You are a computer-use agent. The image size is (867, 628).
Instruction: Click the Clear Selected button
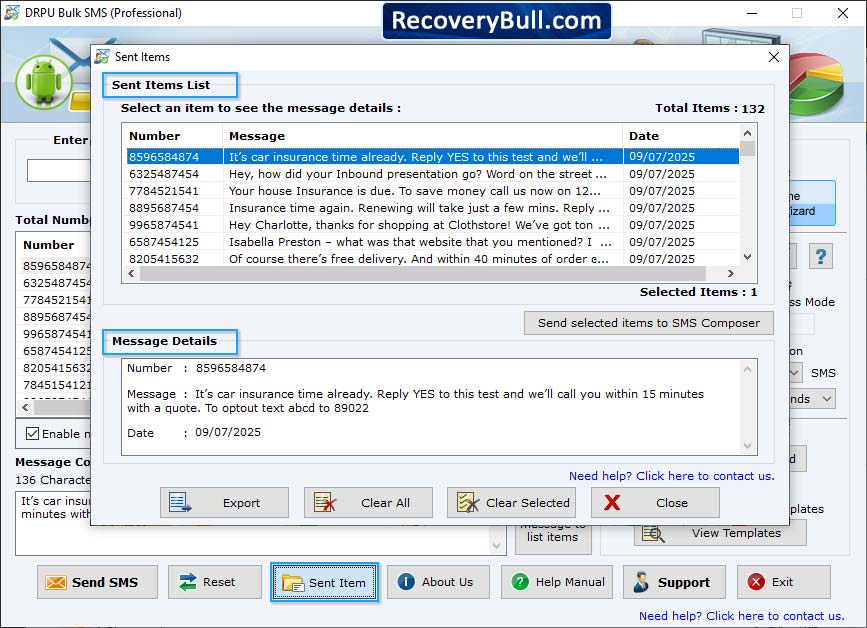pos(511,503)
